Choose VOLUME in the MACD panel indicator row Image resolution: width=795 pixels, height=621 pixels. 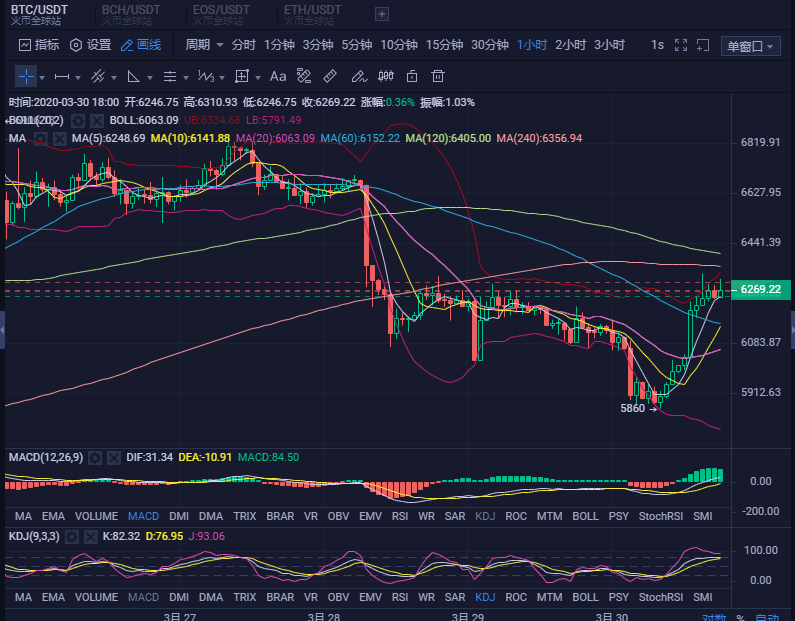tap(96, 517)
